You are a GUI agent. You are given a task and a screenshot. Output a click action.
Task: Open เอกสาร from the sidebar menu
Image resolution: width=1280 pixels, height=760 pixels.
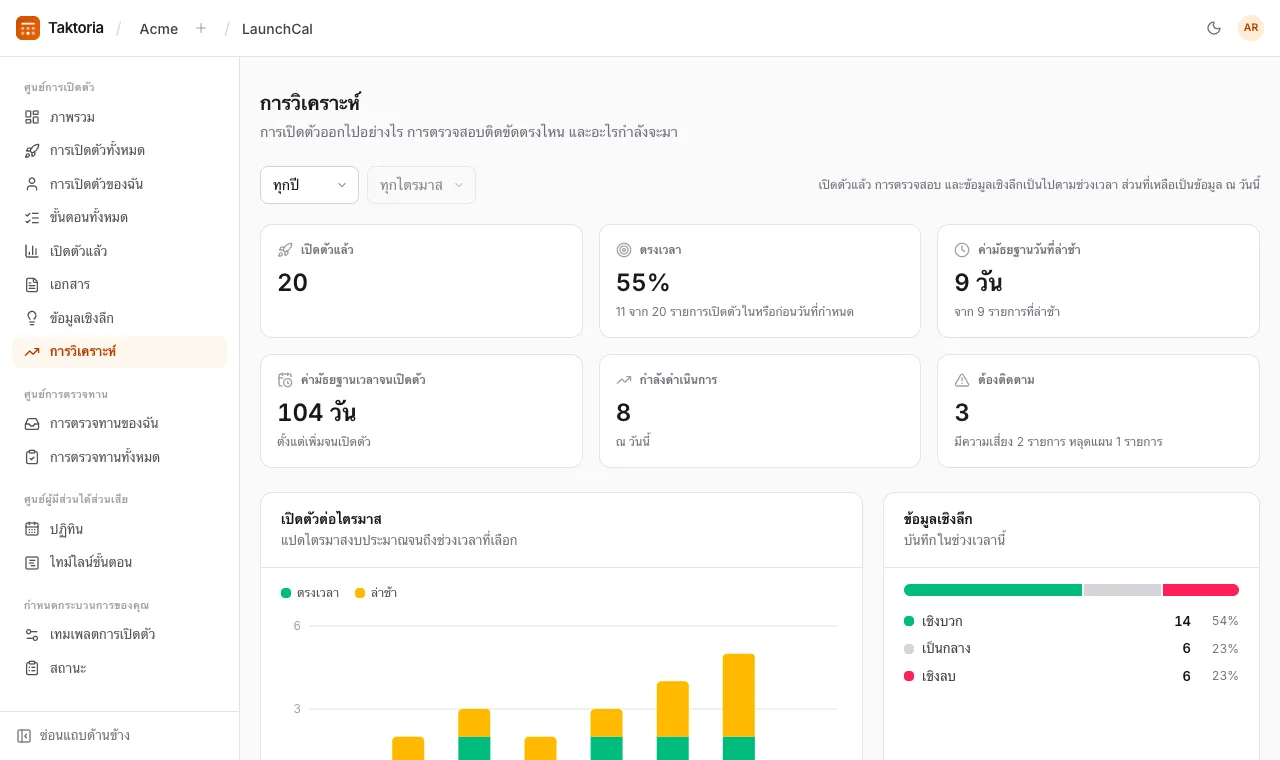119,285
